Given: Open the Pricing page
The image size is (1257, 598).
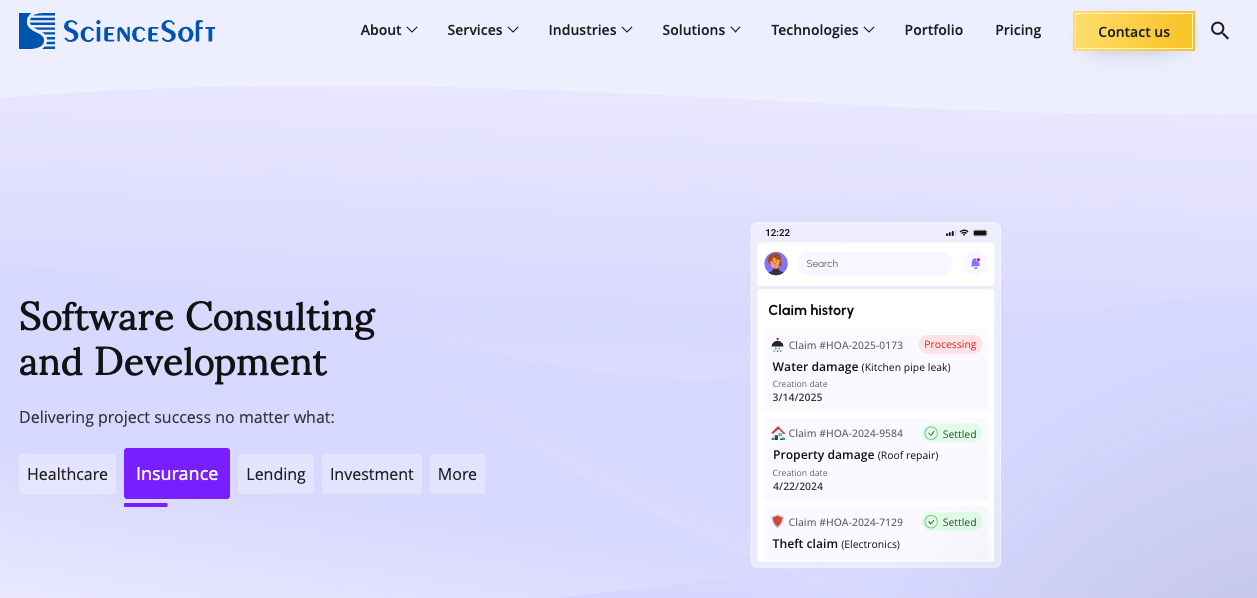Looking at the screenshot, I should 1018,30.
